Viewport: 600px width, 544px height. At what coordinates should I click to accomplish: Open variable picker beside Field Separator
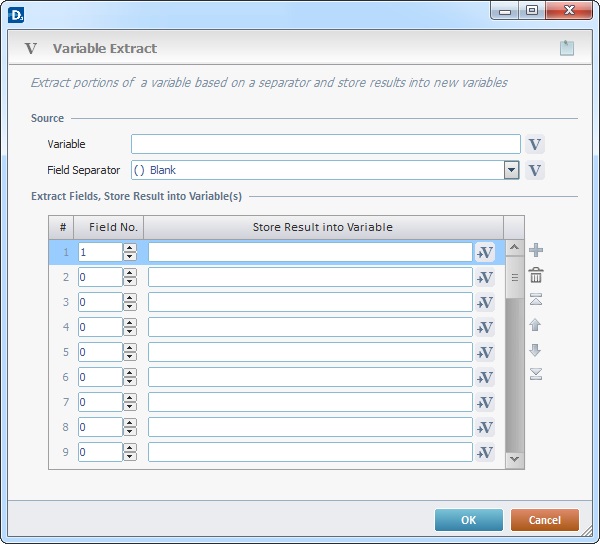point(535,170)
